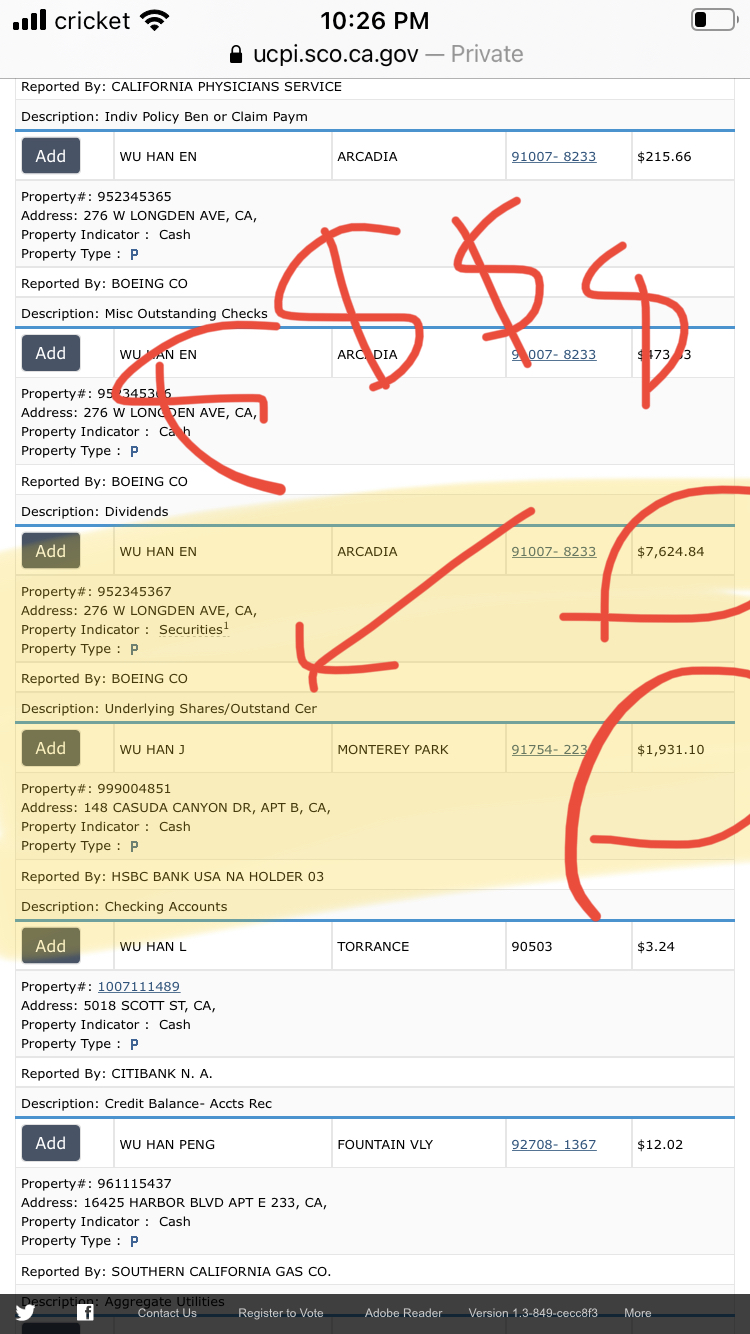Tap Property Type P under property 952345365
The height and width of the screenshot is (1334, 750).
[x=134, y=254]
